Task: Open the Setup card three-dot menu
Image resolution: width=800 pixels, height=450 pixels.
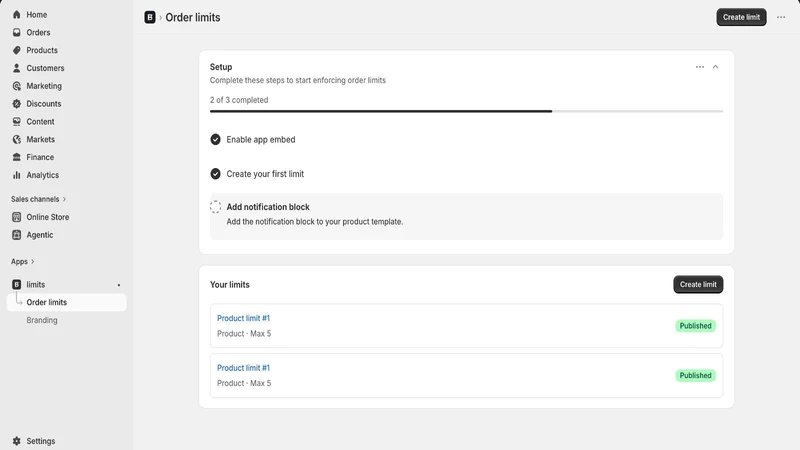Action: (699, 67)
